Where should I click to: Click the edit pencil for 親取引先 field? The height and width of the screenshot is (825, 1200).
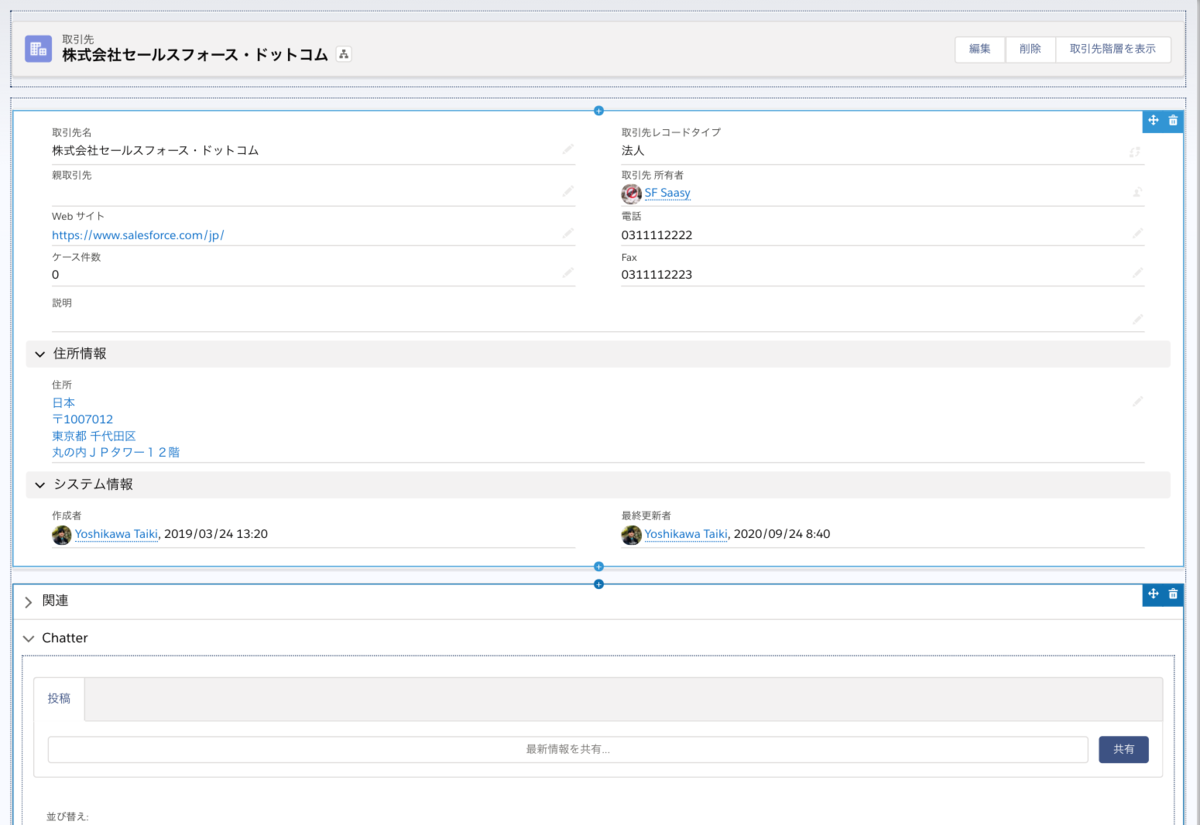(567, 191)
